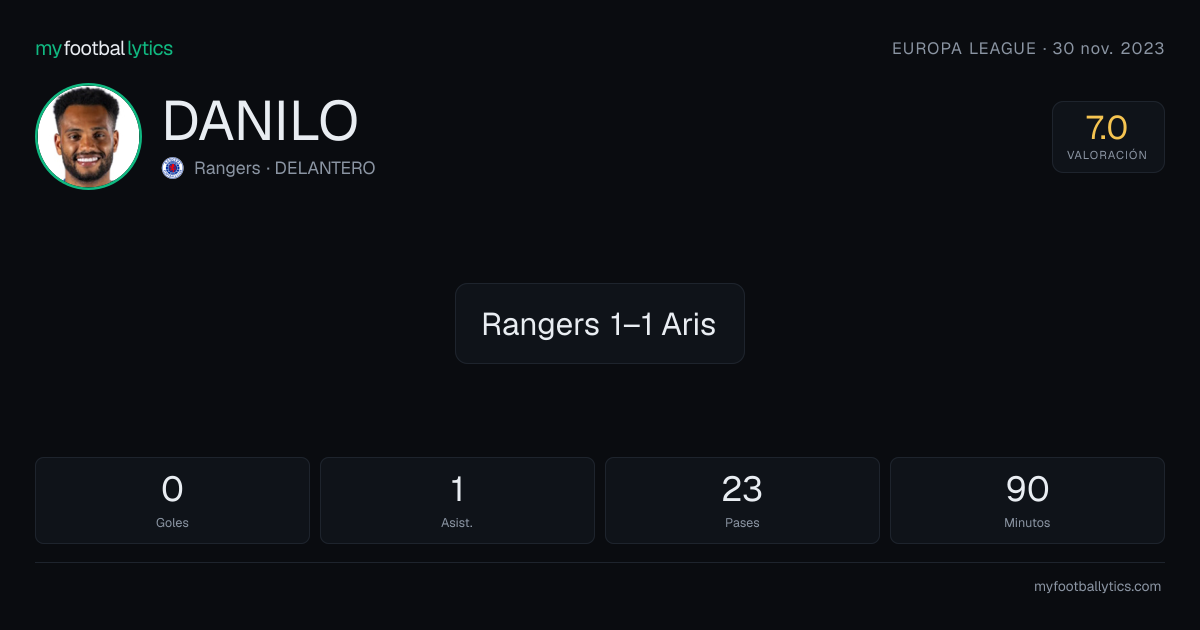Click the Rangers 1–1 Aris score box
1200x630 pixels.
(x=600, y=323)
